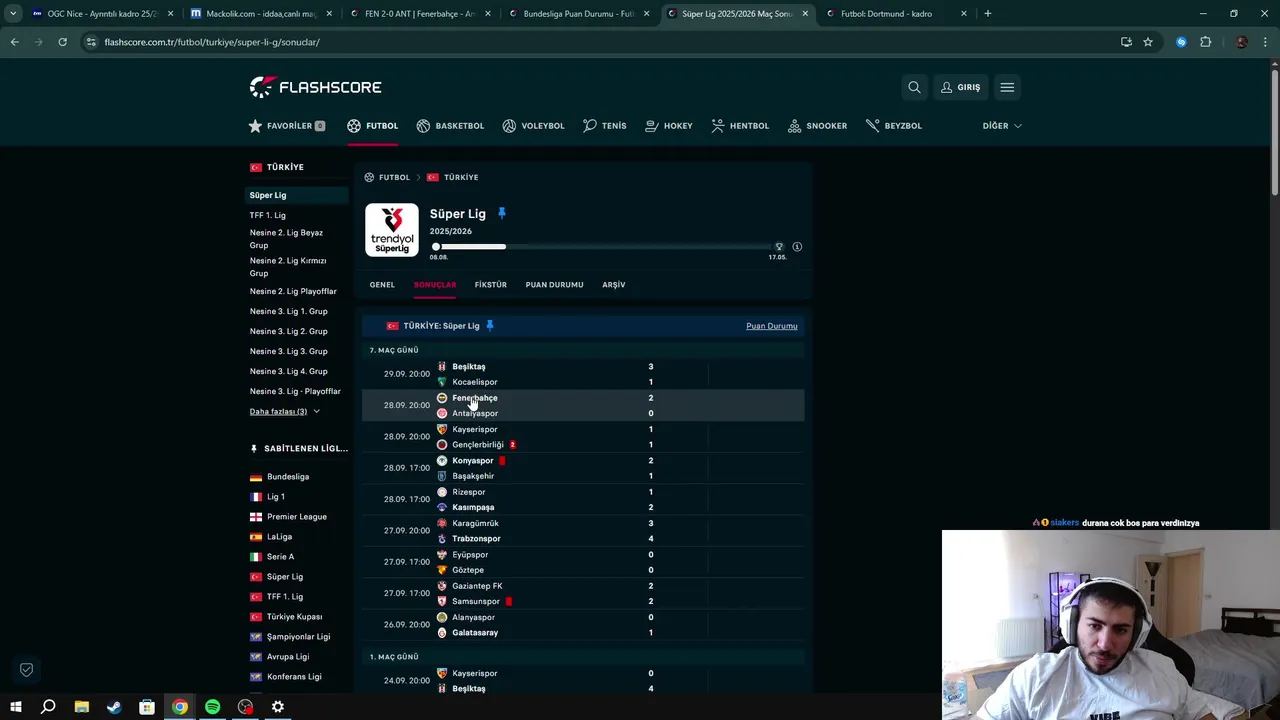The image size is (1280, 720).
Task: Toggle the pin next to the Süper Lig title
Action: 502,214
